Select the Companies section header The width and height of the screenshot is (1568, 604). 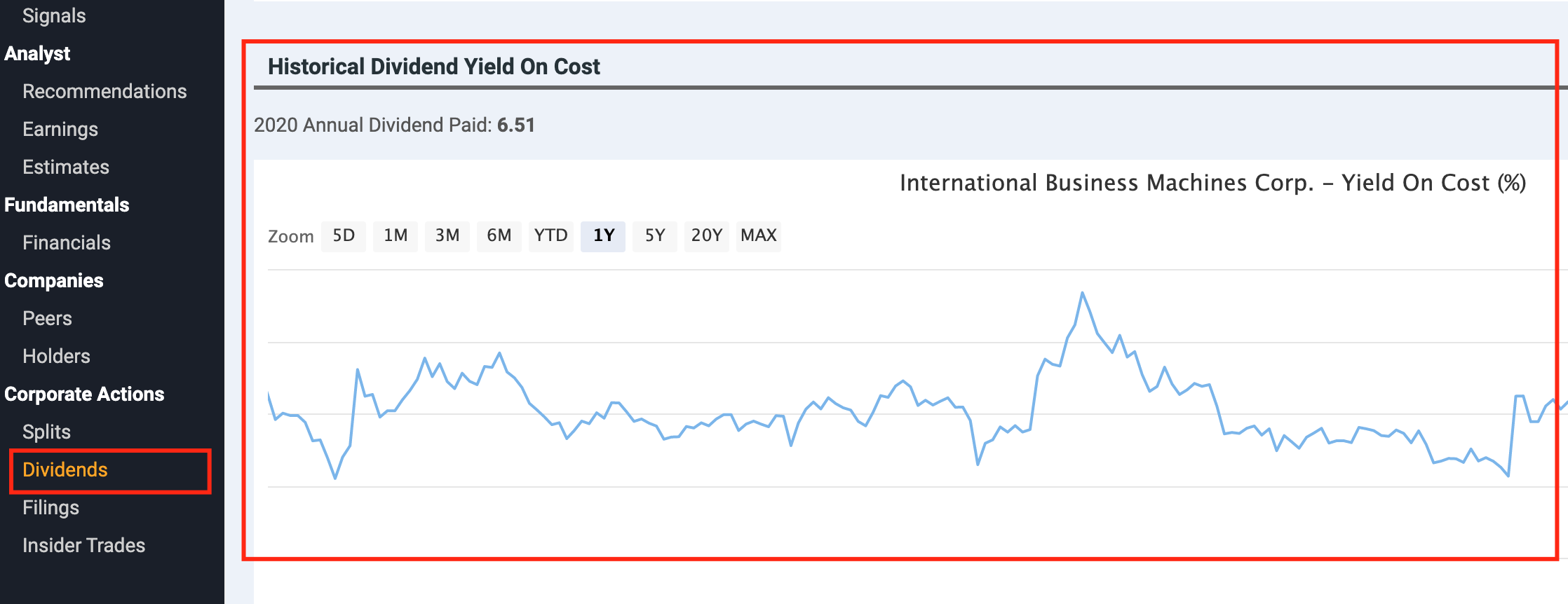point(54,280)
